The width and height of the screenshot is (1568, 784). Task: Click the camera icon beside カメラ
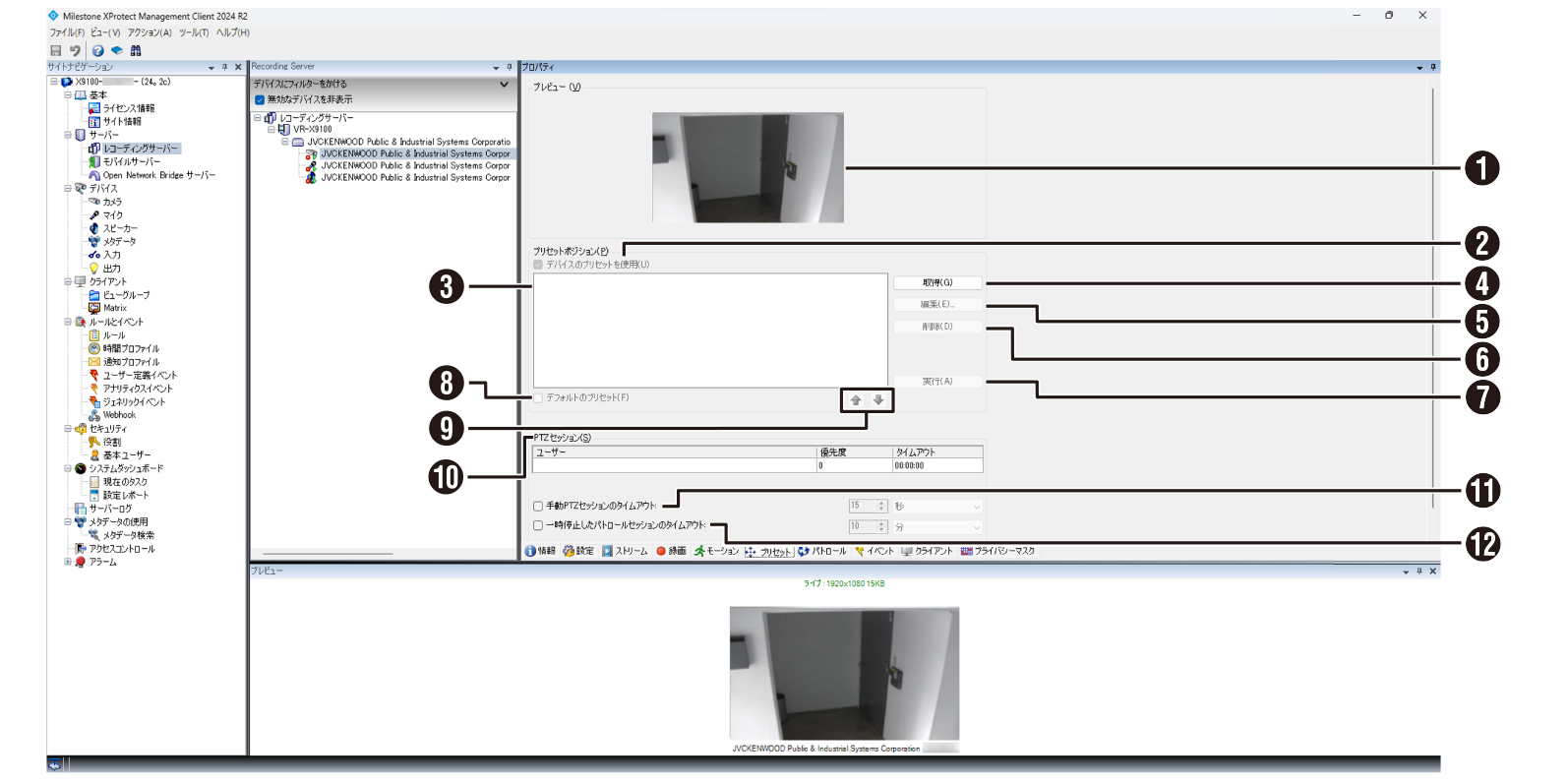tap(94, 202)
